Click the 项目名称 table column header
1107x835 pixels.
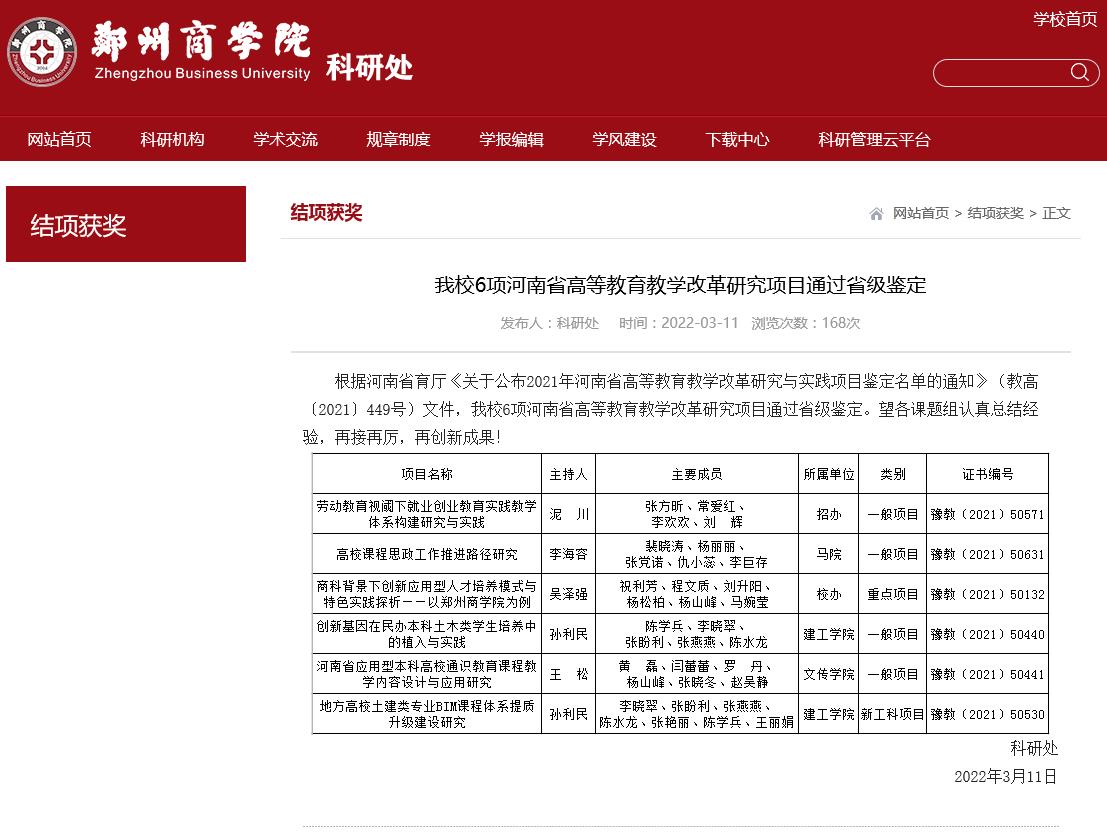click(x=426, y=474)
